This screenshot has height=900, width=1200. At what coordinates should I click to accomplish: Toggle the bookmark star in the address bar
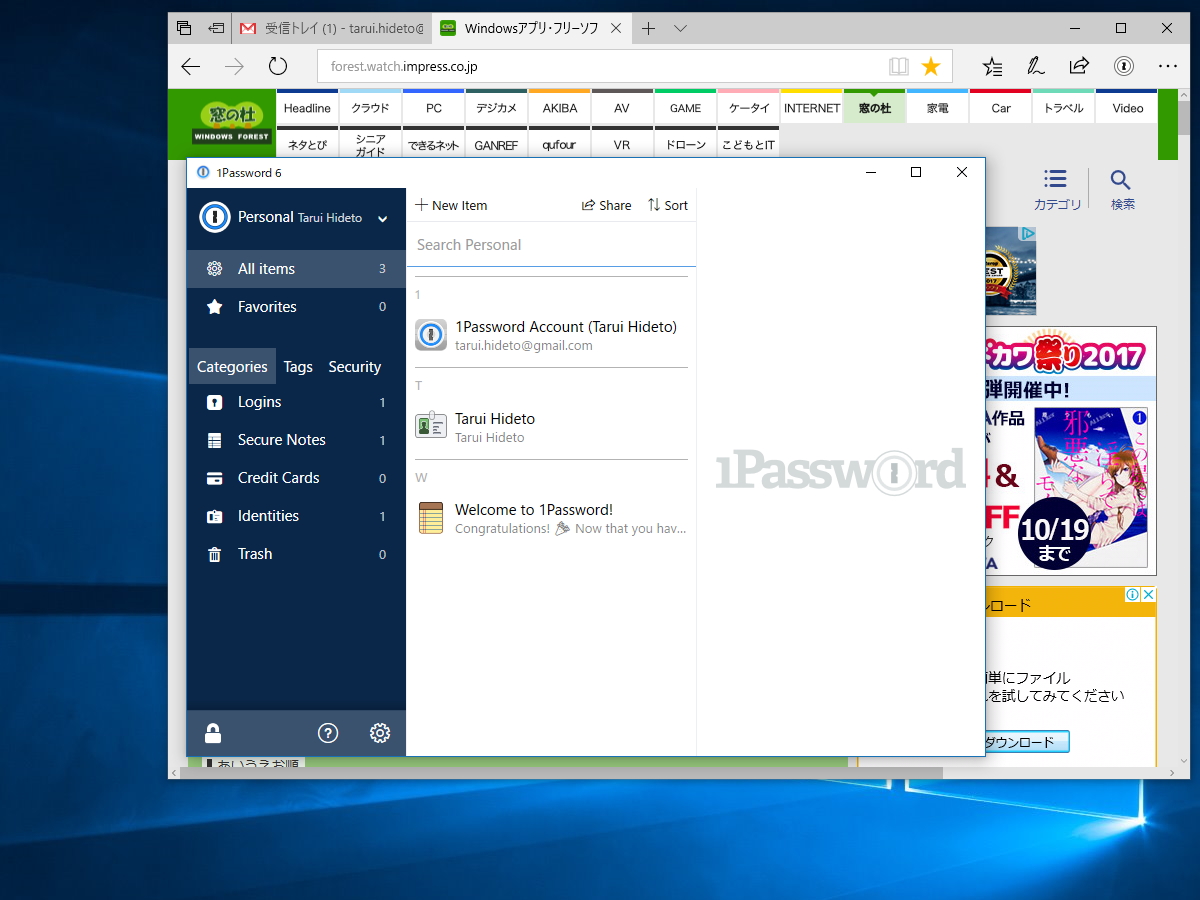pos(931,65)
